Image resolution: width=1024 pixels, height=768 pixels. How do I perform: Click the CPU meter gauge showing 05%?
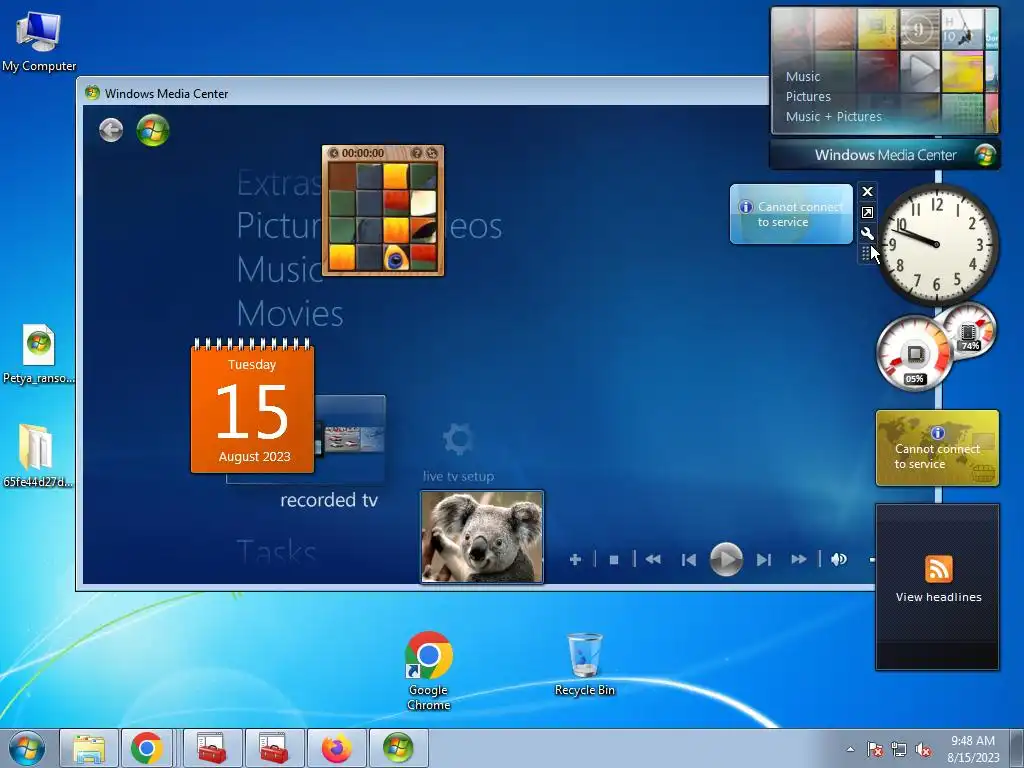click(x=914, y=353)
